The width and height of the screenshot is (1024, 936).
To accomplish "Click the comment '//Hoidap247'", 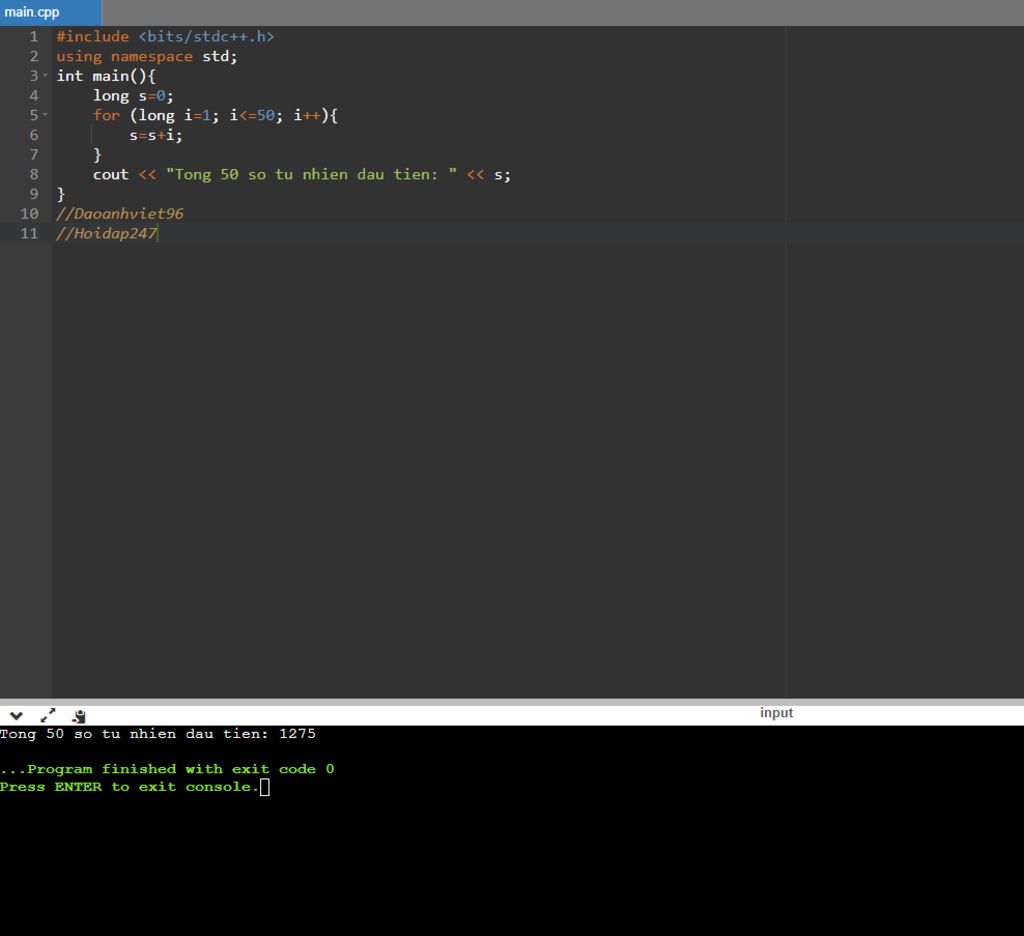I will 106,233.
